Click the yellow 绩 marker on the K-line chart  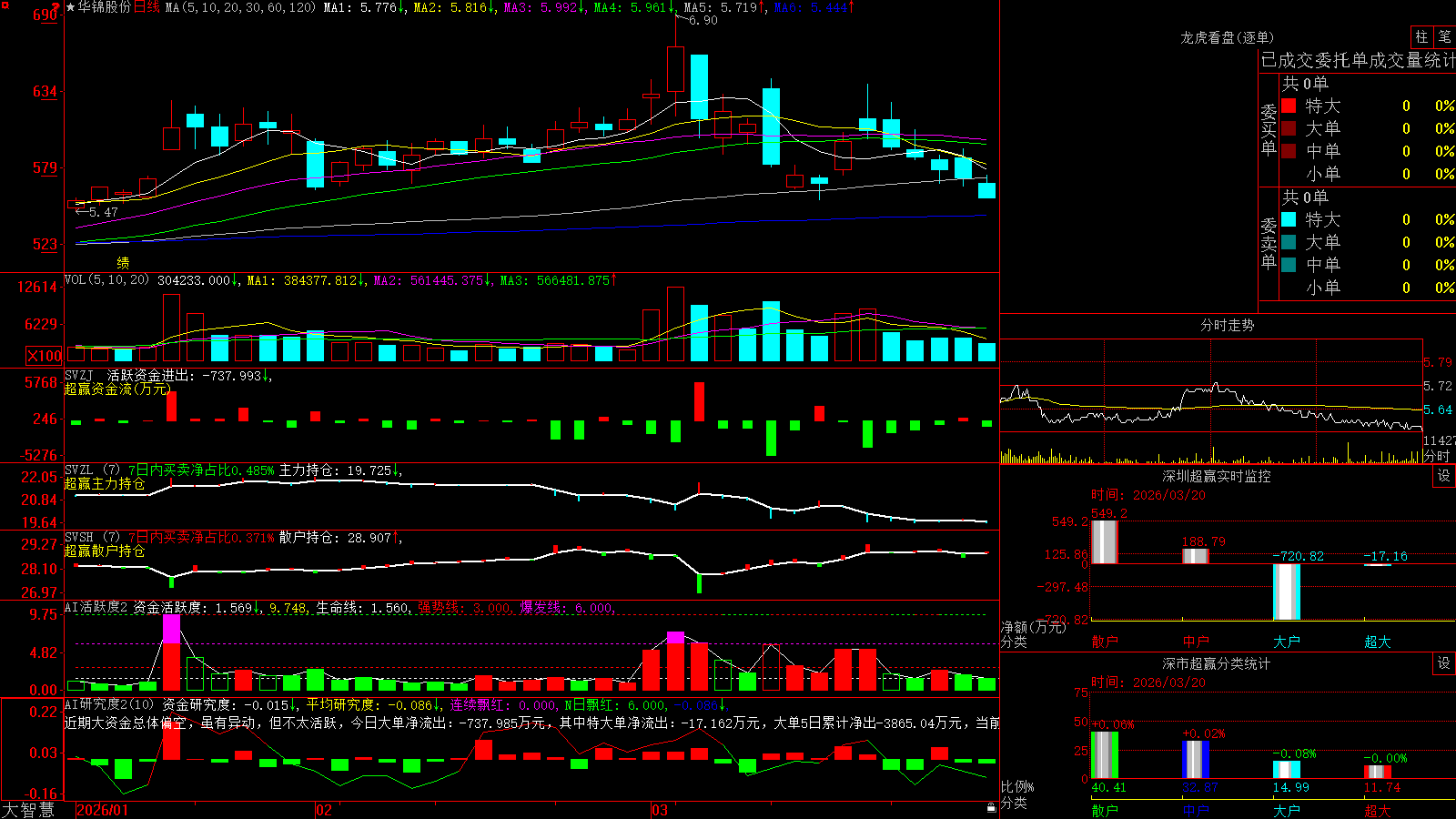pos(123,262)
